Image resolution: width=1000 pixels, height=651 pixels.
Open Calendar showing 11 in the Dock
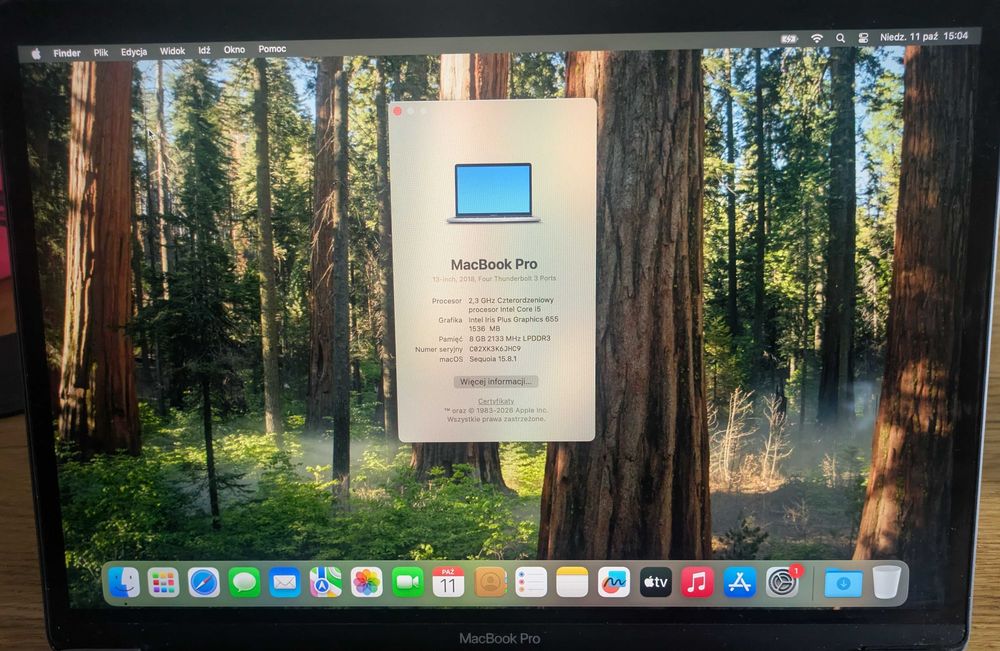pos(448,582)
